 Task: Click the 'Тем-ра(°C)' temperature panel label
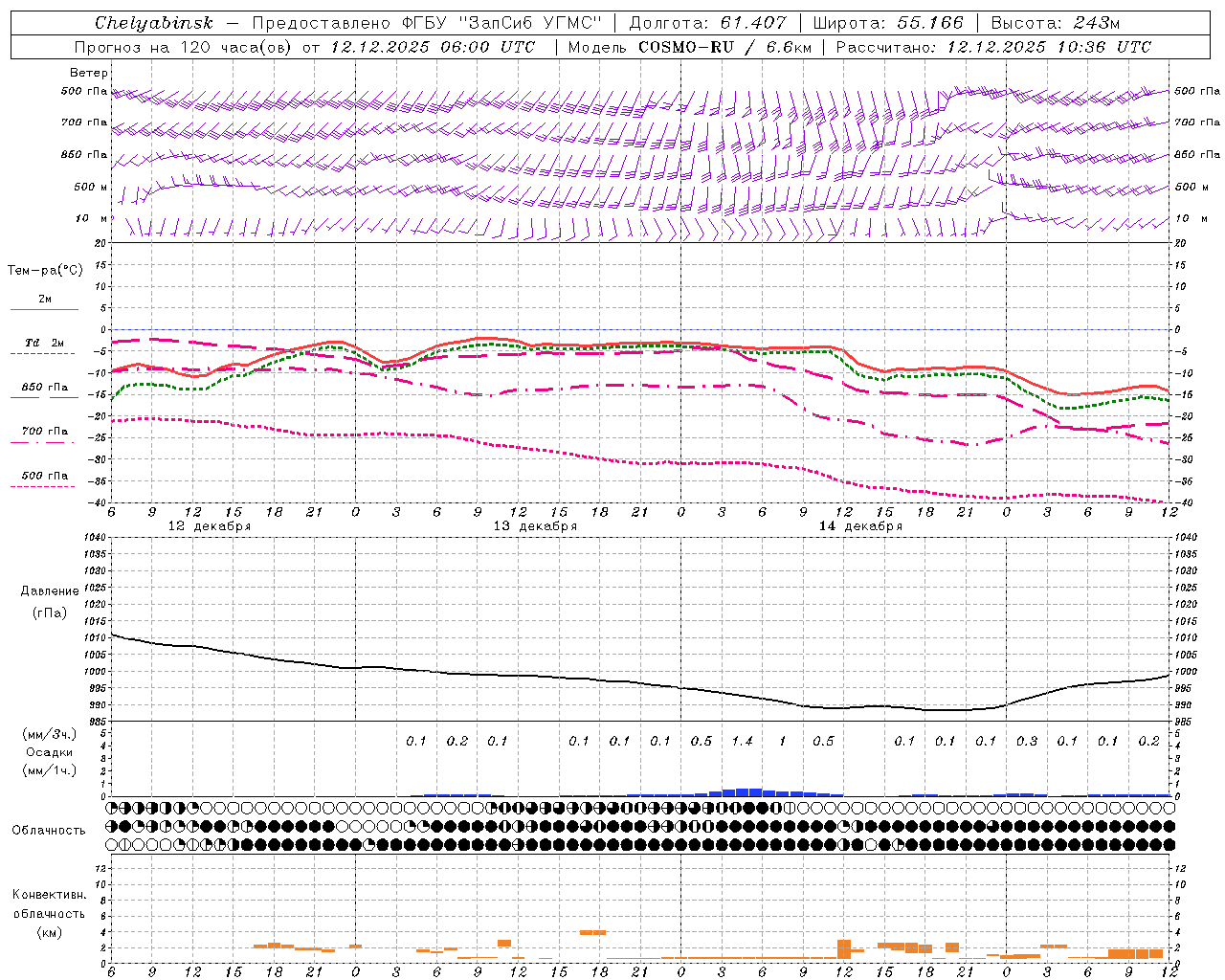(45, 271)
